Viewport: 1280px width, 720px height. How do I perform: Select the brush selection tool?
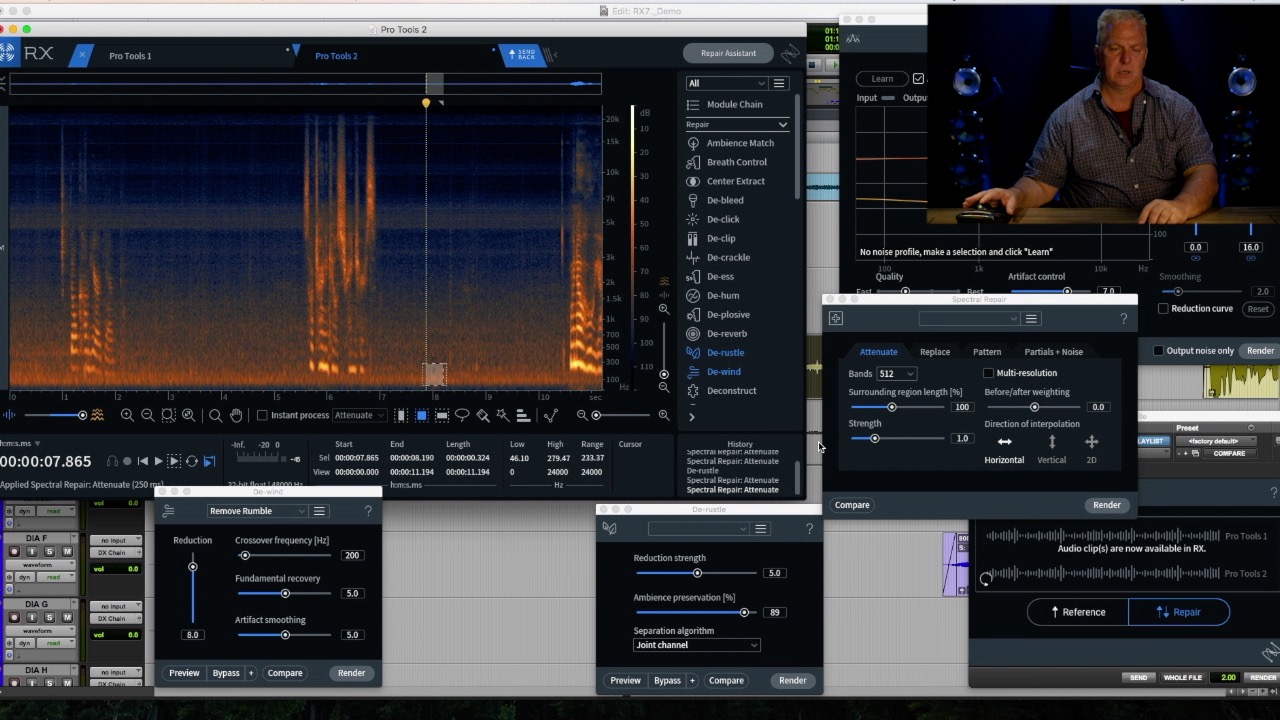click(483, 415)
